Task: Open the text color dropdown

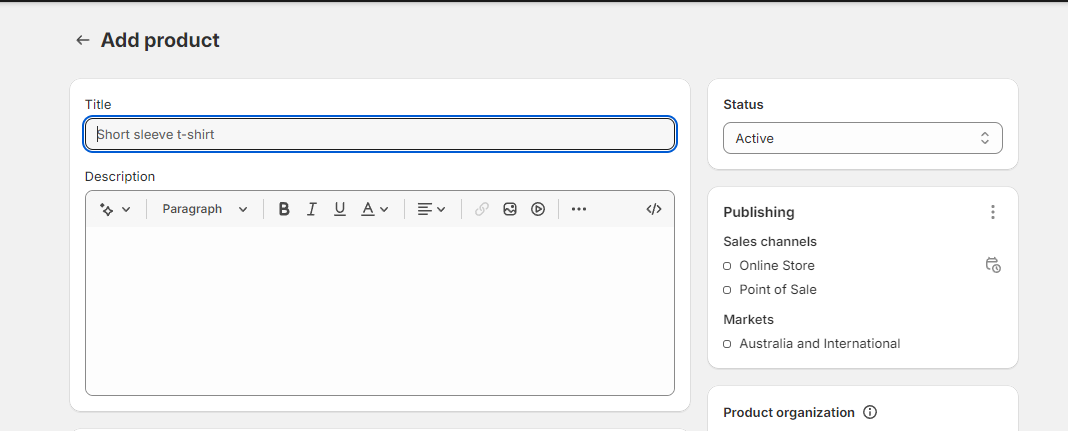Action: point(375,209)
